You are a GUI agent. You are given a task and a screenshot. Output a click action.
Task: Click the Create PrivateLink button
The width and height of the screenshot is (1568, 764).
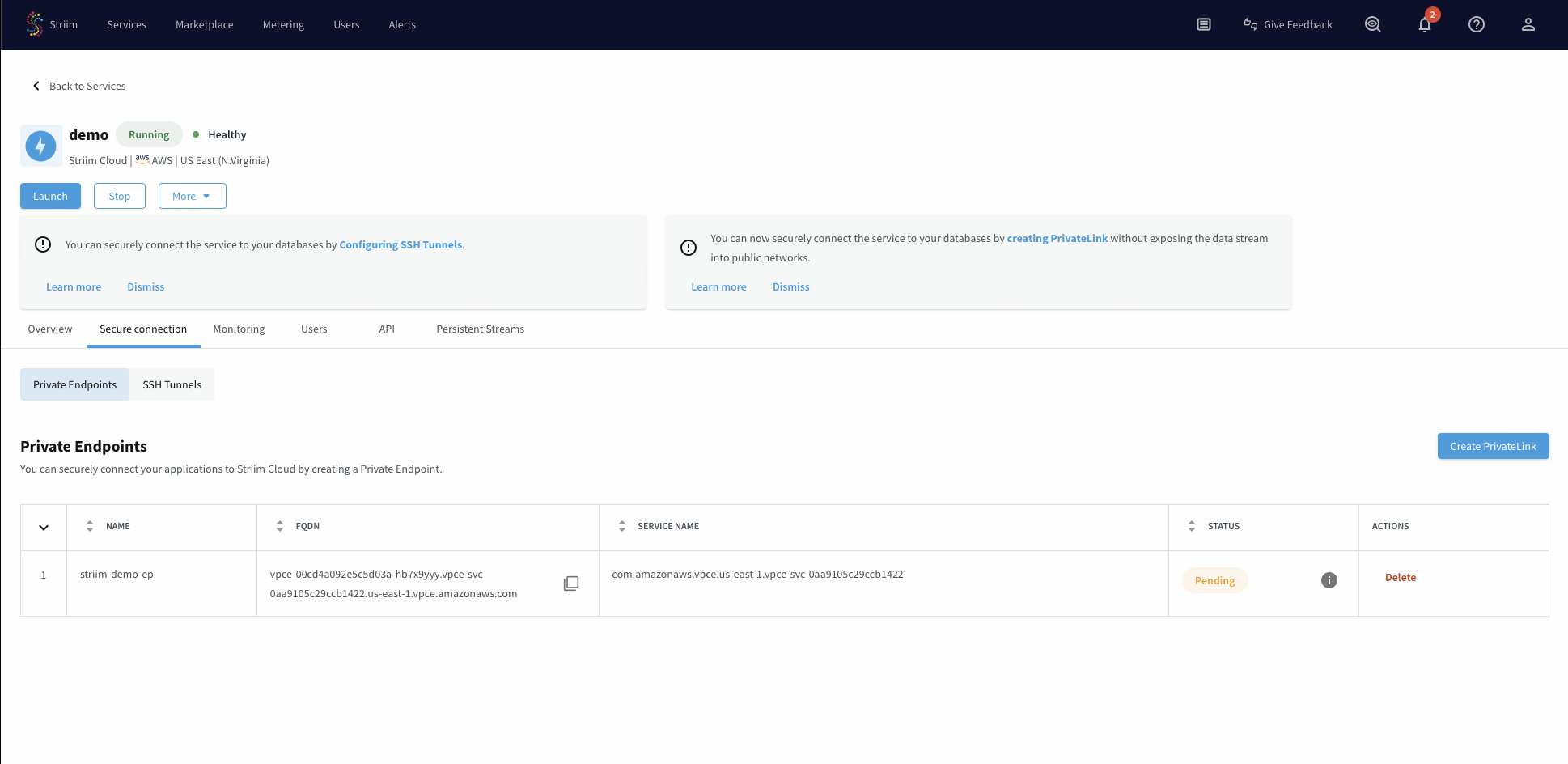[1493, 446]
